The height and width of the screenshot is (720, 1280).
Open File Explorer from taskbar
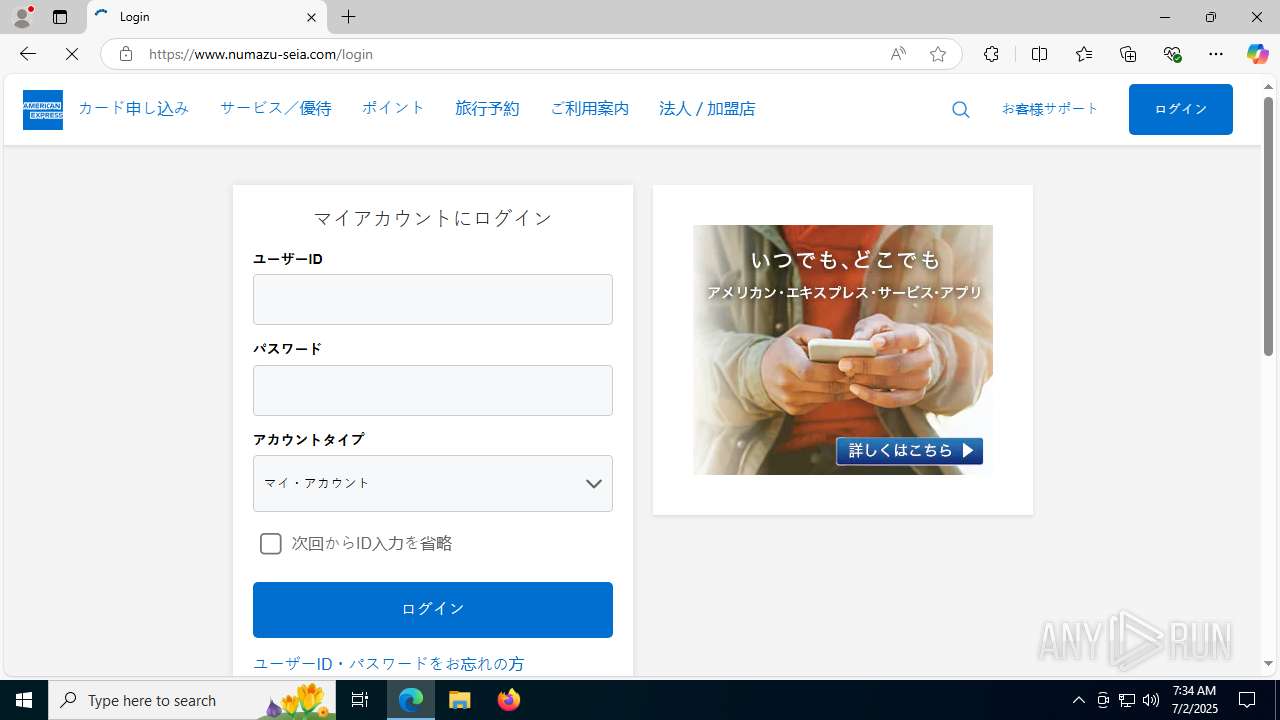(460, 700)
